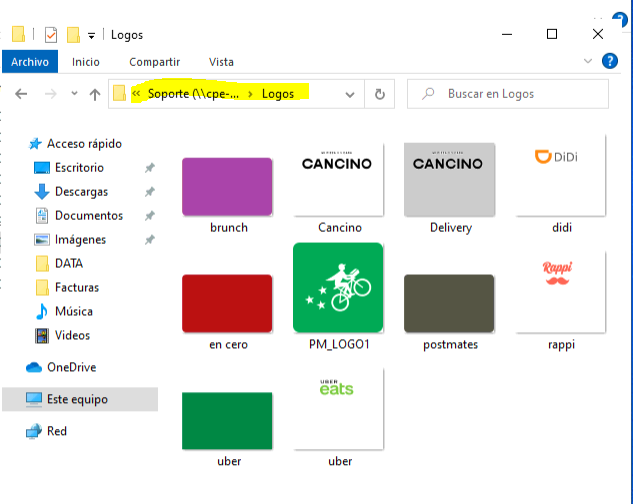
Task: Select the Cancino logo file with white background
Action: click(x=338, y=179)
